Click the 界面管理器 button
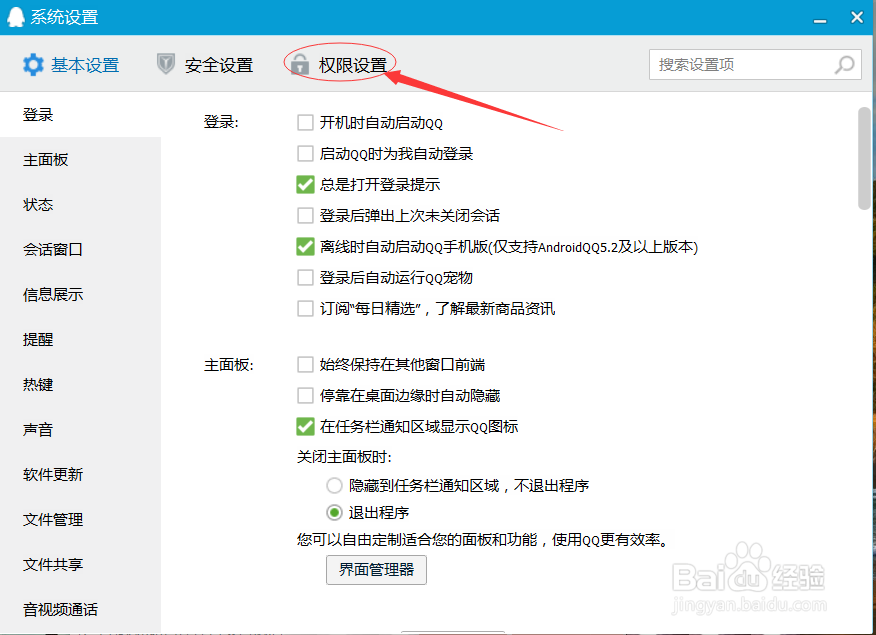 376,570
